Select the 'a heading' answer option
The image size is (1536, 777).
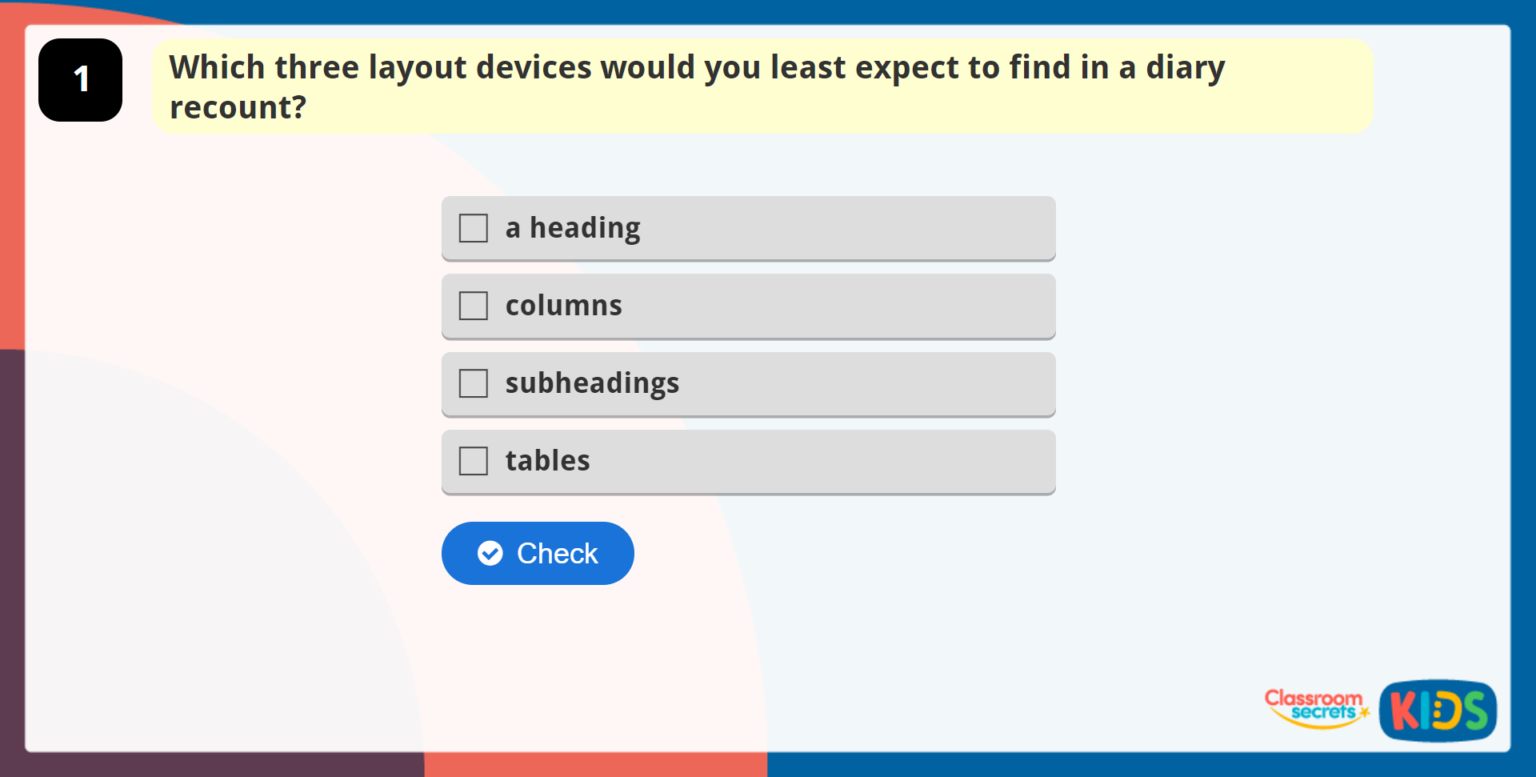748,228
